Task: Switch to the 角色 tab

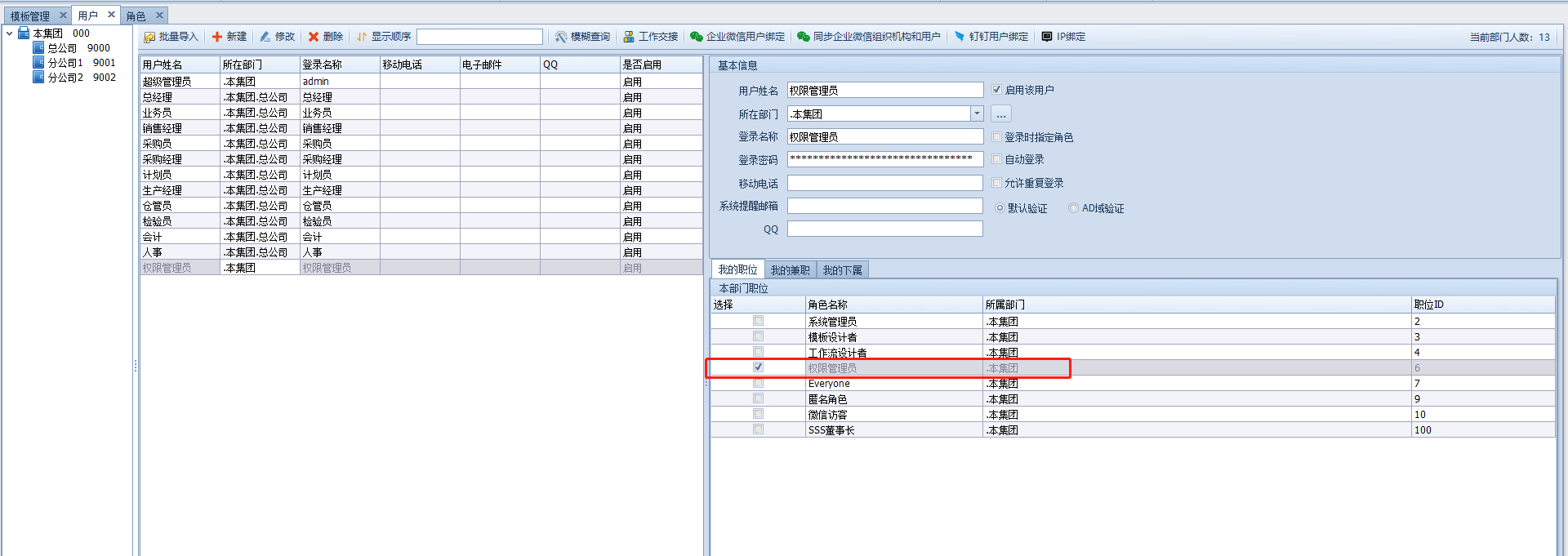Action: coord(136,16)
